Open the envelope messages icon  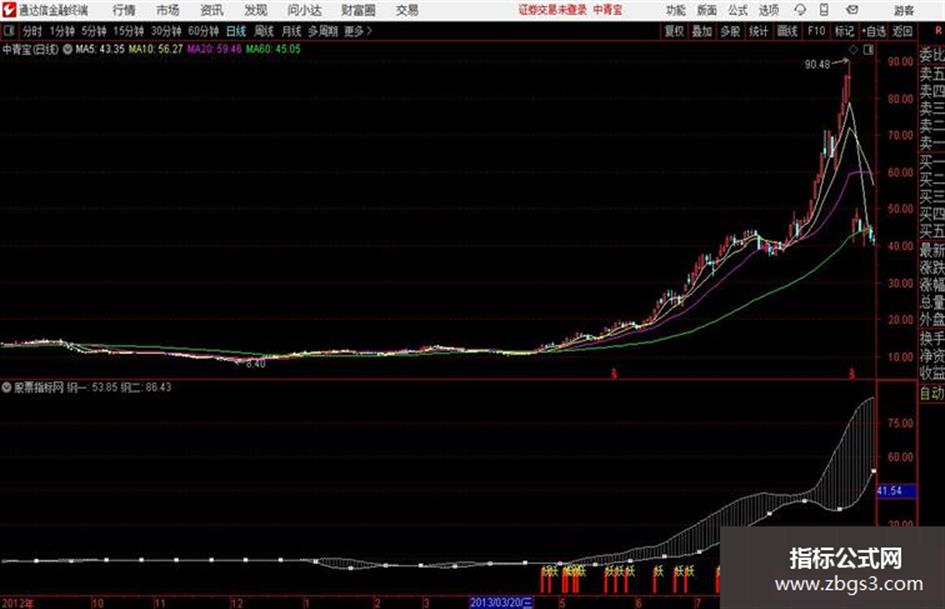click(x=852, y=10)
